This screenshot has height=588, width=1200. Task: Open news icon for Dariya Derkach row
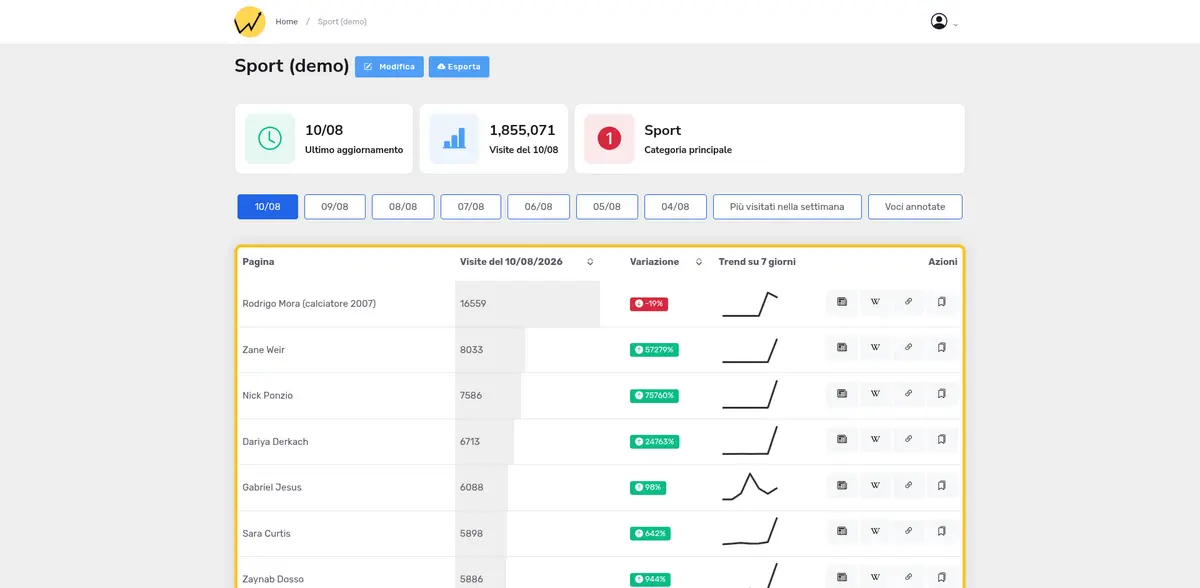coord(842,440)
